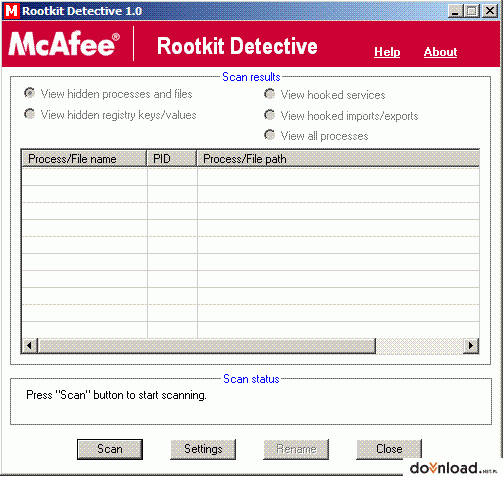Minimize the Rootkit Detective window
The height and width of the screenshot is (477, 503).
455,11
